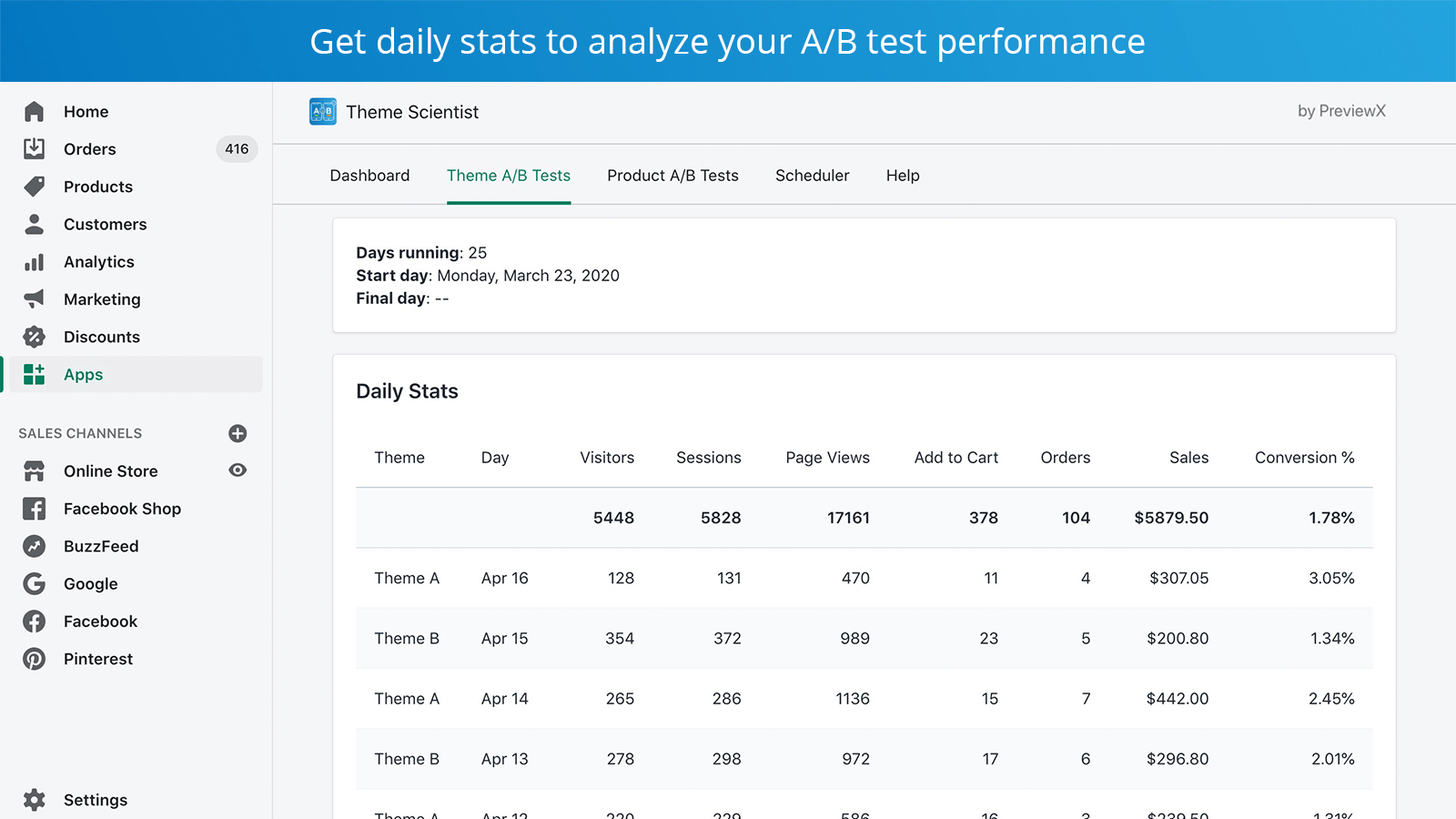Screen dimensions: 1456x819
Task: Click the Products tag icon
Action: 34,187
